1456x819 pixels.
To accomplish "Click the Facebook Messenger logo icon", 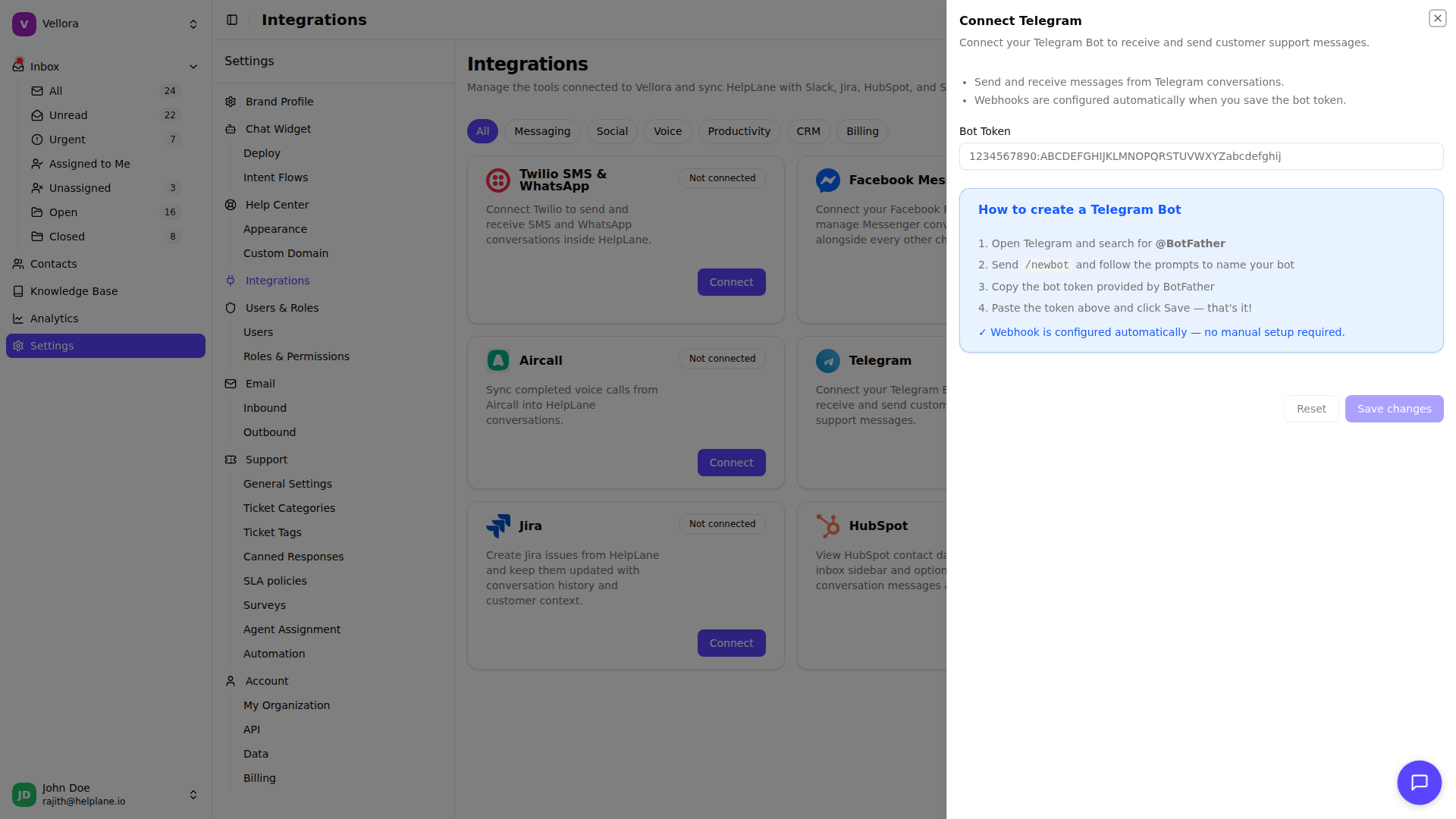I will coord(828,180).
